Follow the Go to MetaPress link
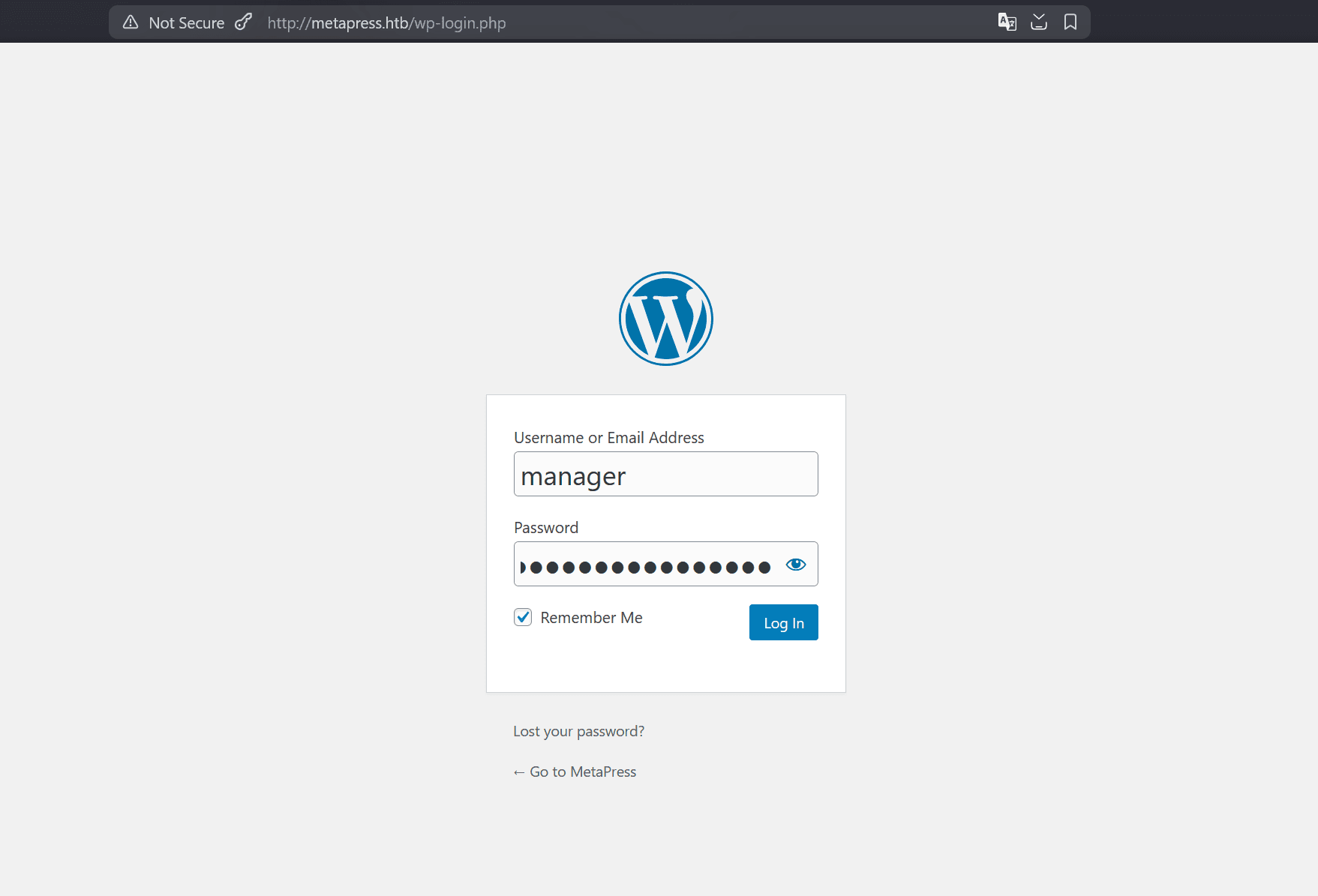The width and height of the screenshot is (1318, 896). pyautogui.click(x=575, y=771)
